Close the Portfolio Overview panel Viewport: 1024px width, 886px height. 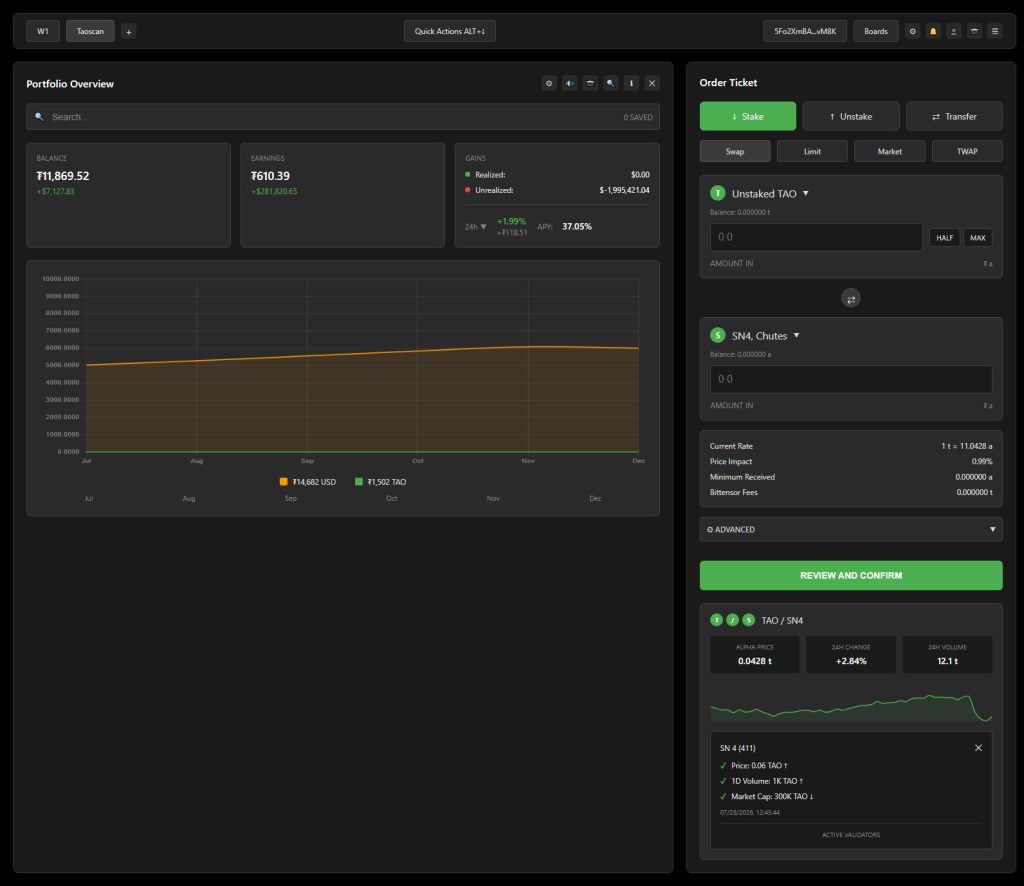point(652,83)
